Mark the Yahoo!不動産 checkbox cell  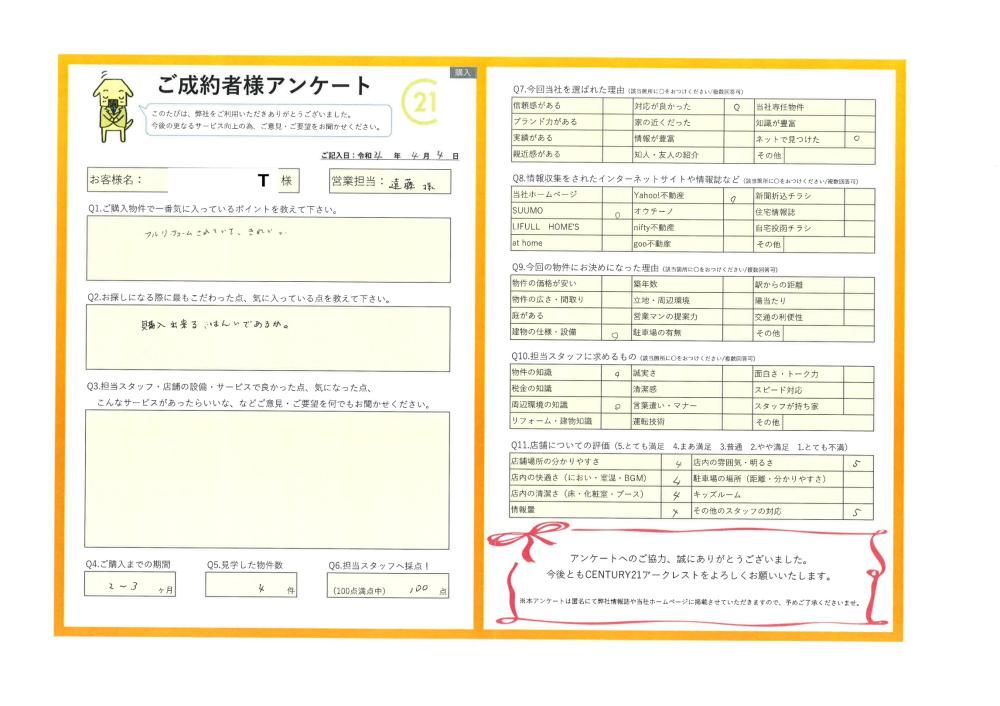pyautogui.click(x=735, y=196)
